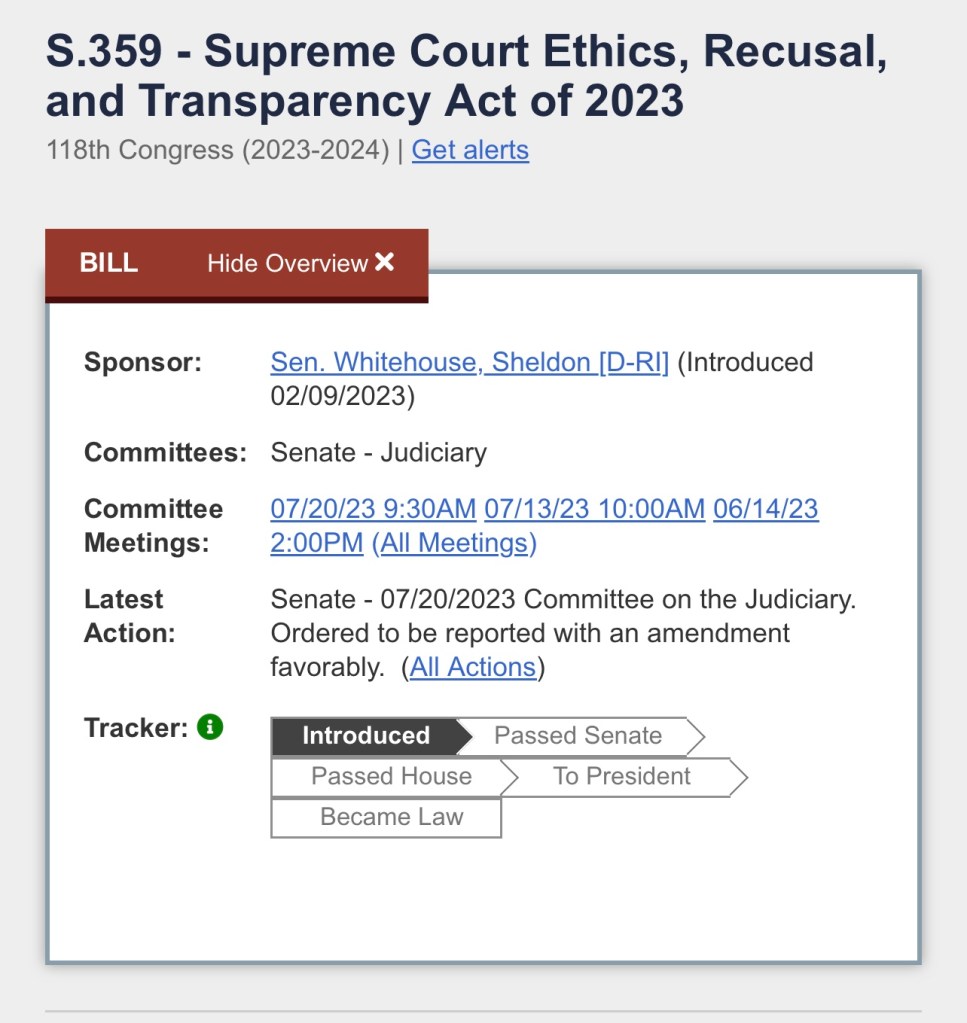
Task: View All Meetings for this bill
Action: [x=454, y=543]
